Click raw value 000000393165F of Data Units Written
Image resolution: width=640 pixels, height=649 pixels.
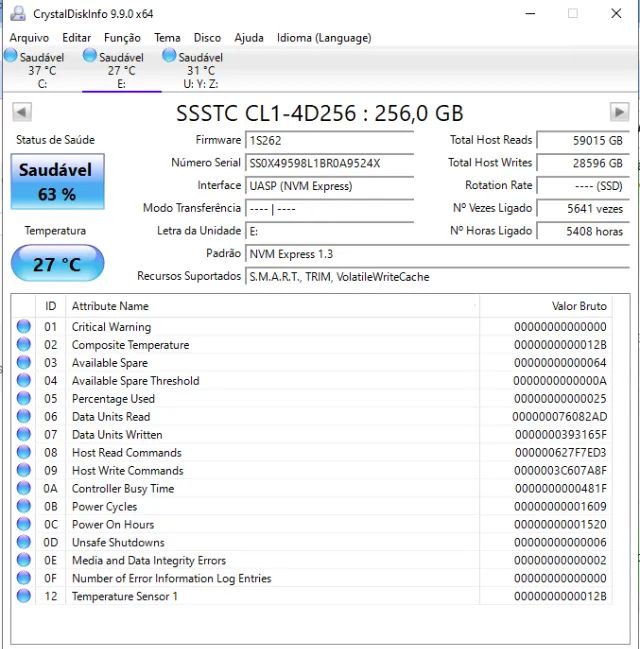[x=561, y=435]
